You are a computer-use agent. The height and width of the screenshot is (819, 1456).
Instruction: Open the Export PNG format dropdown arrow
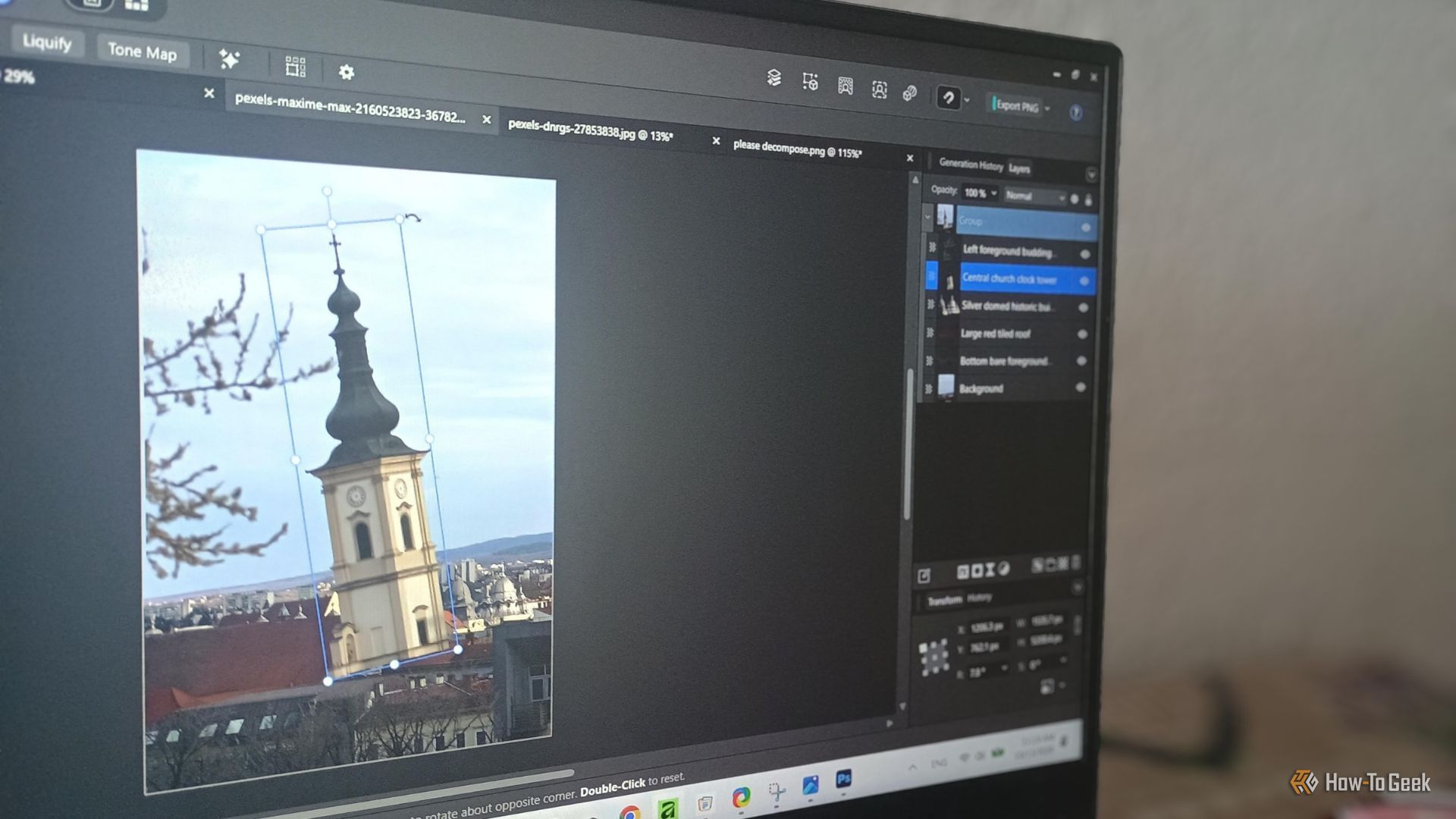pos(1048,109)
